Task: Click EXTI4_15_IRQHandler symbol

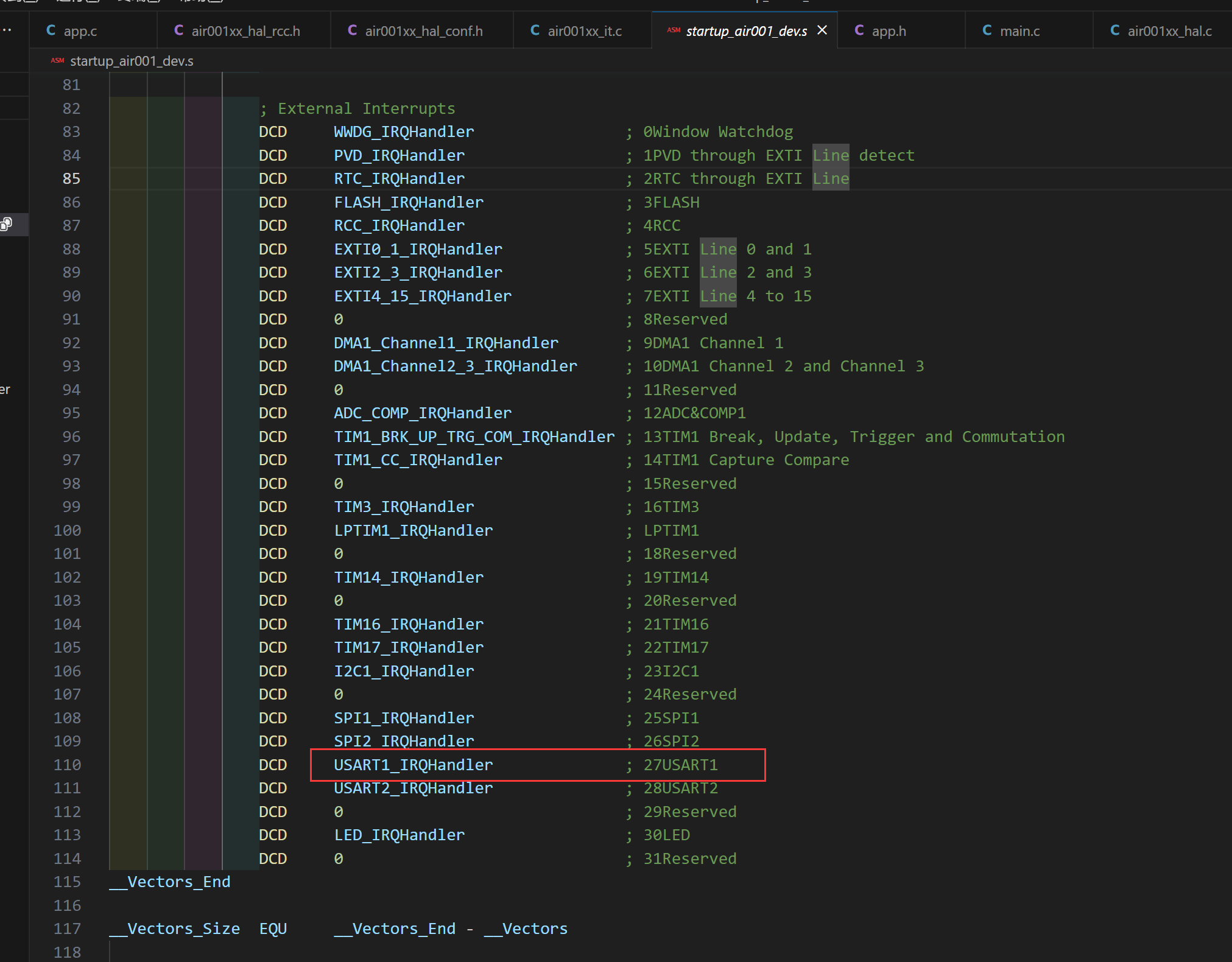Action: 423,297
